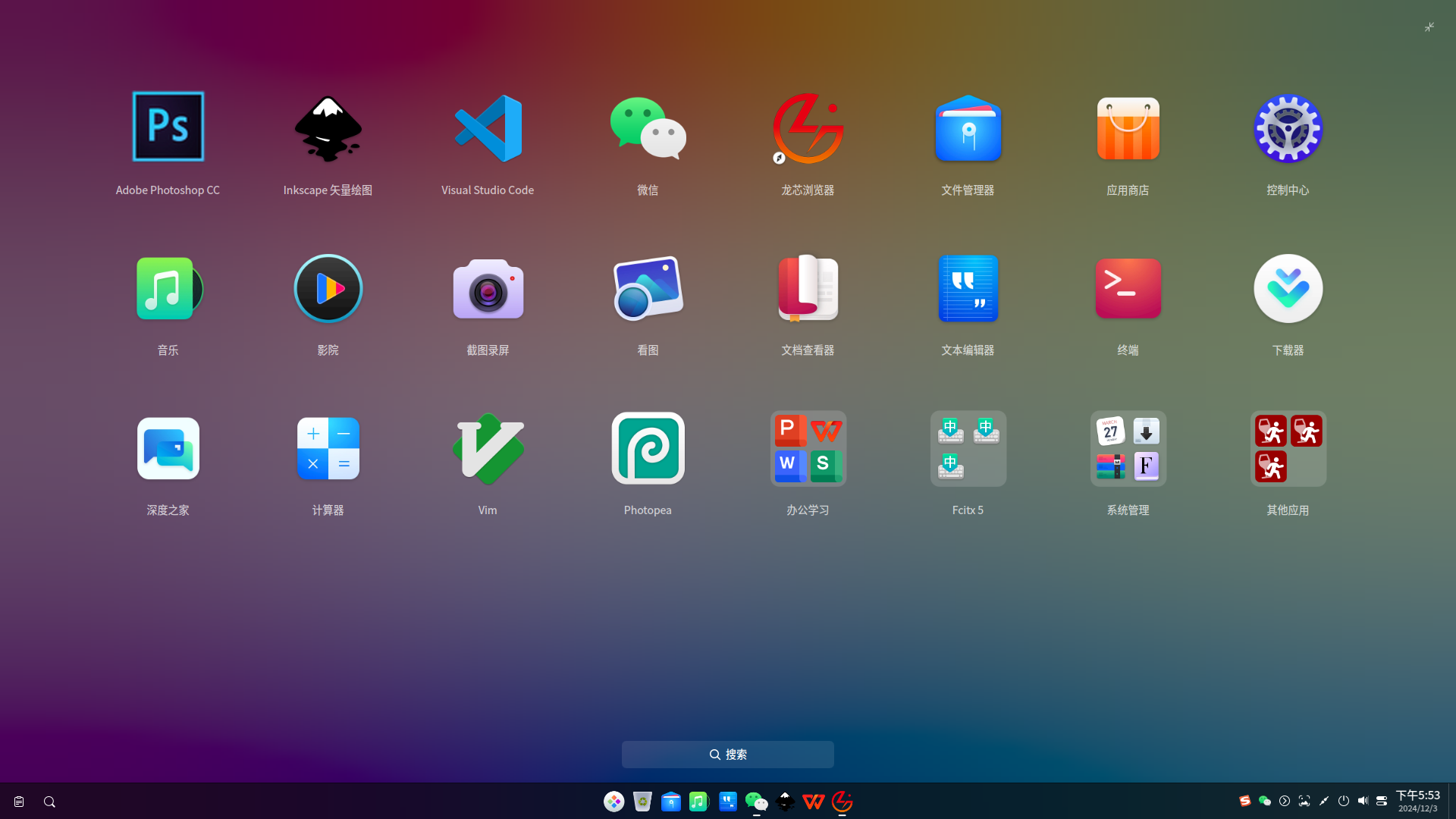Expand the 系统管理 folder
This screenshot has height=819, width=1456.
coord(1128,448)
